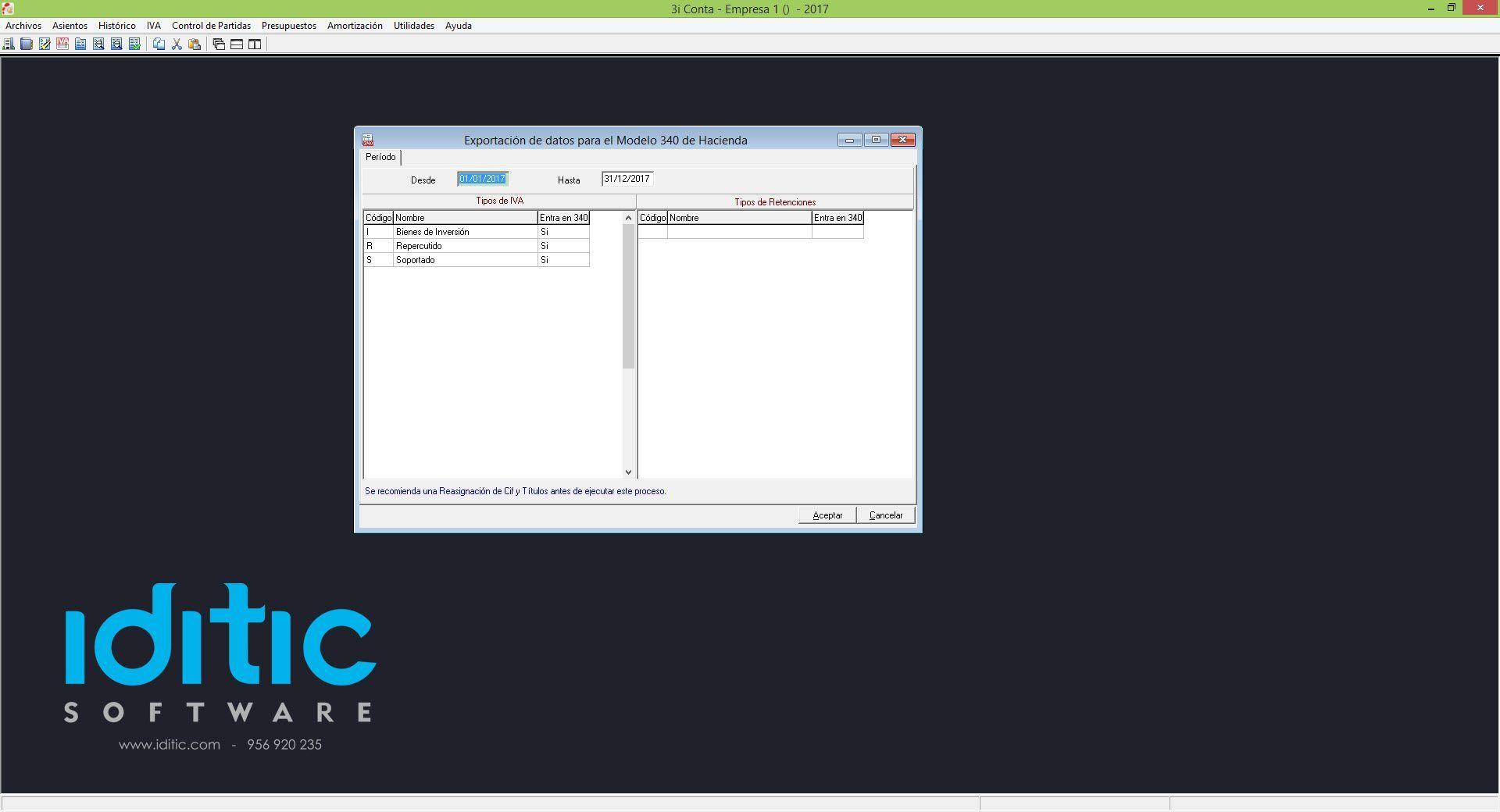This screenshot has width=1500, height=812.
Task: Open the Asientos menu
Action: (70, 26)
